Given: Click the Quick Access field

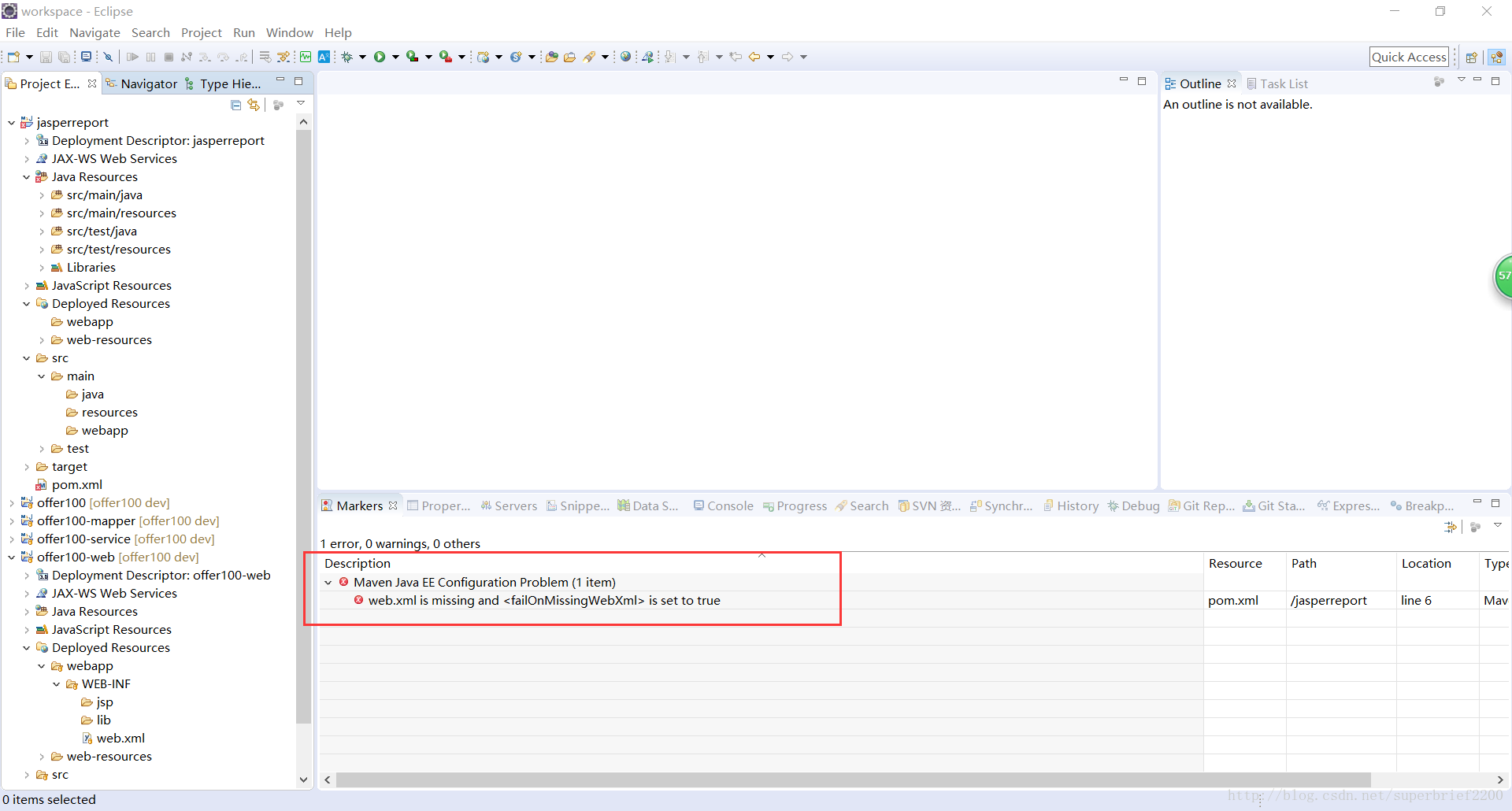Looking at the screenshot, I should point(1409,57).
